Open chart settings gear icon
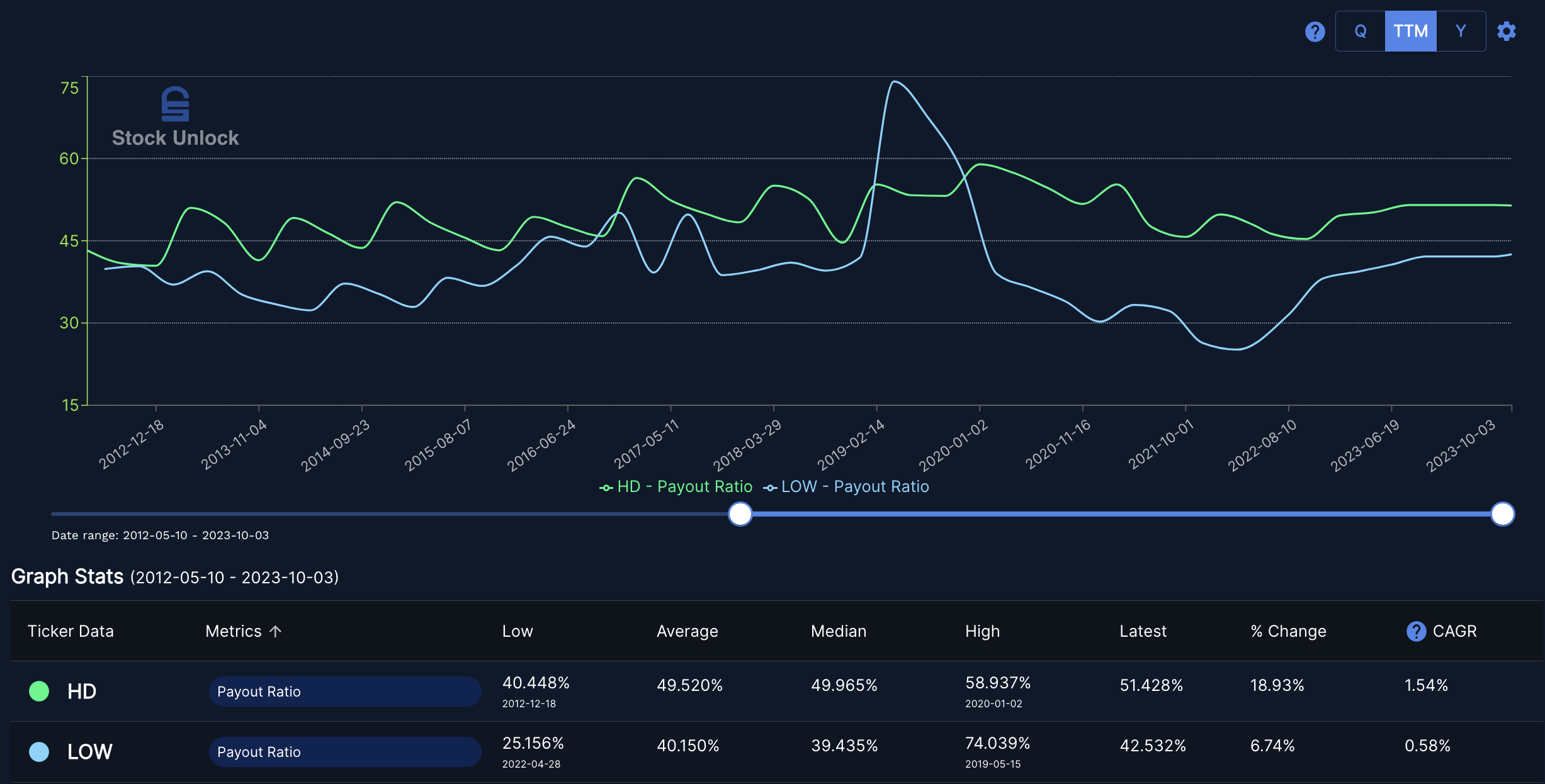Screen dimensions: 1545x784 [1507, 31]
